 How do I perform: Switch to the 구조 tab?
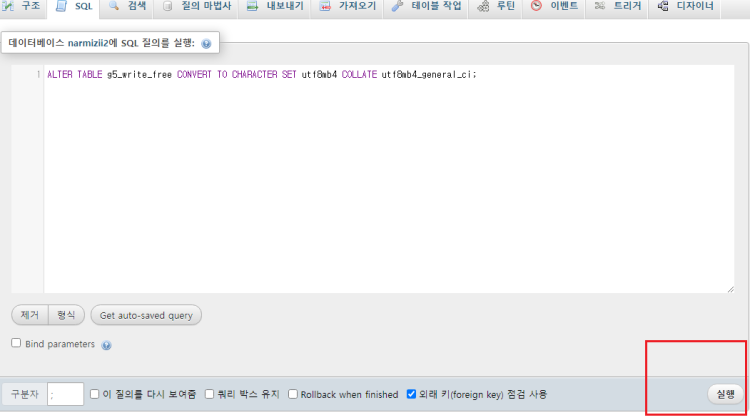point(23,6)
